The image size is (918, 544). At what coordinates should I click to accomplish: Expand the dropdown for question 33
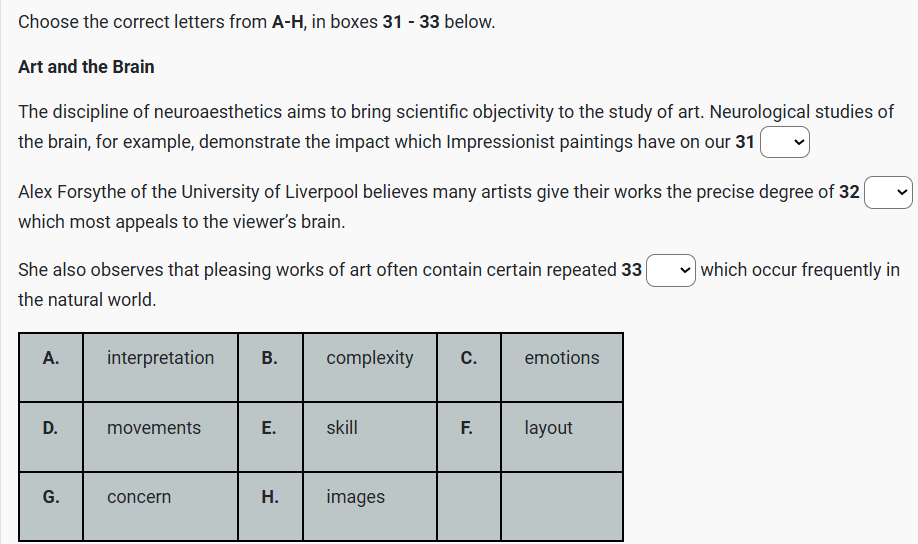[671, 270]
